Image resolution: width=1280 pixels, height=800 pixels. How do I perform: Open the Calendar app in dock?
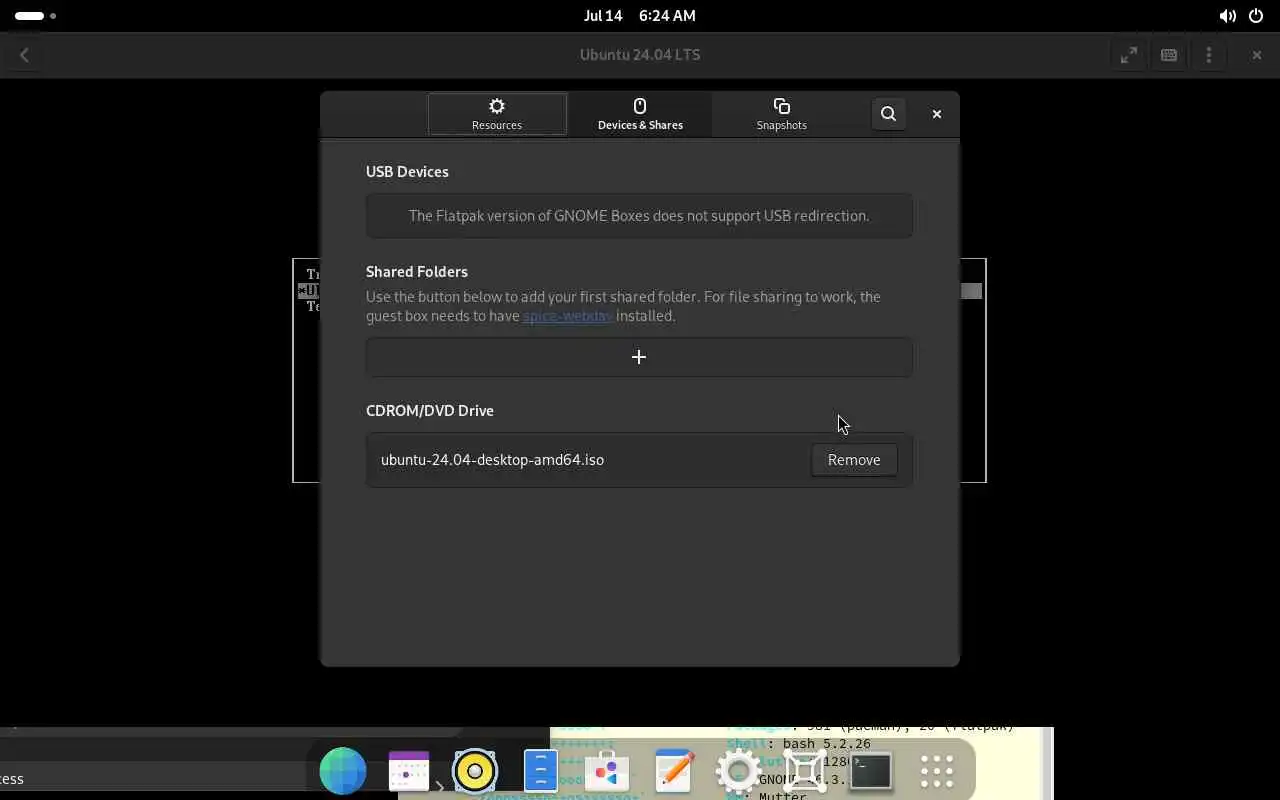point(409,771)
